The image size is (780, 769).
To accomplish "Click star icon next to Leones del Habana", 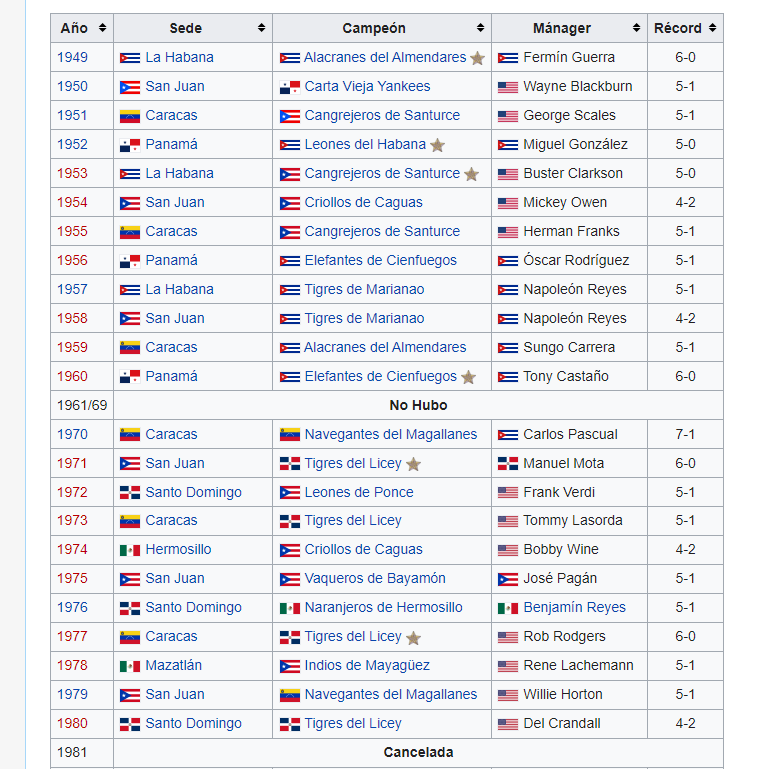I will (x=438, y=145).
